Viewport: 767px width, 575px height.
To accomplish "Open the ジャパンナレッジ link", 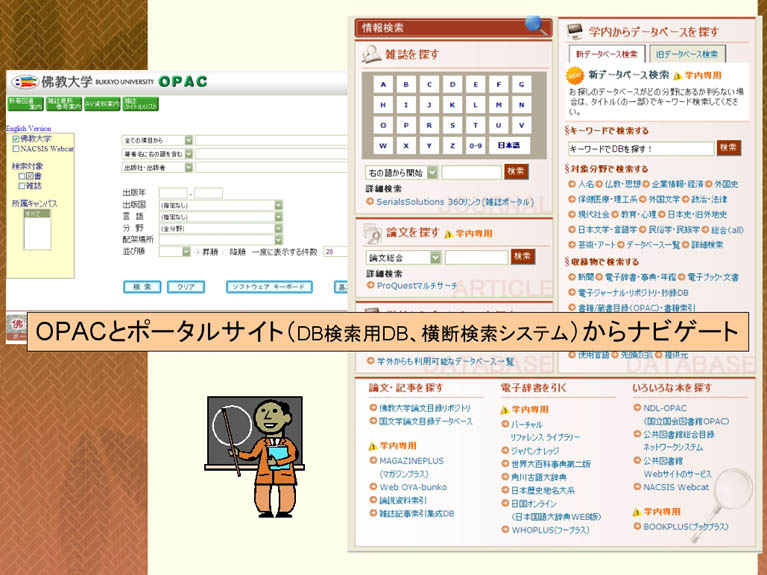I will point(535,451).
